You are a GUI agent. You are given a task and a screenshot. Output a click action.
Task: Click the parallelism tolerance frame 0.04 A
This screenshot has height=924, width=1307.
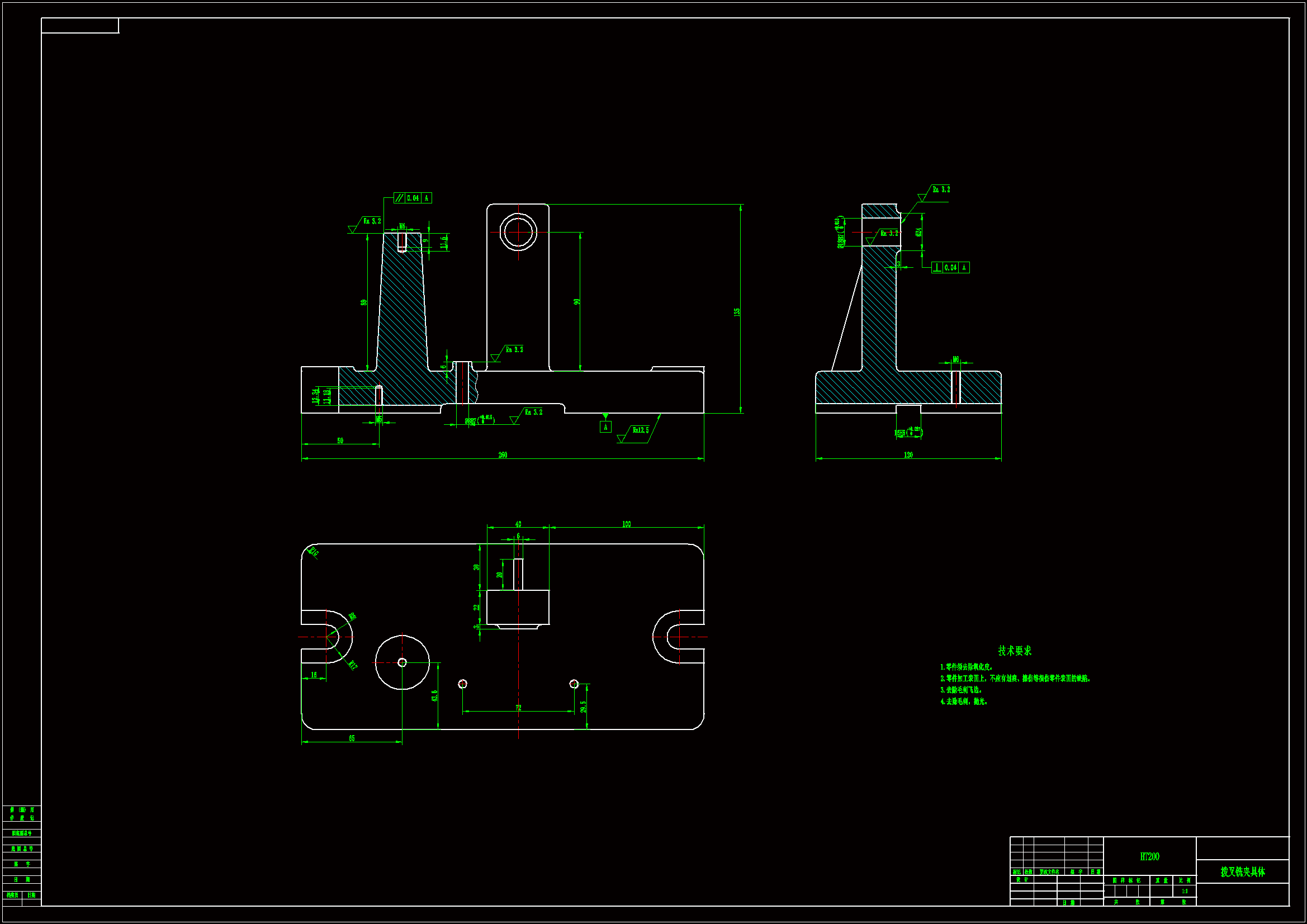pos(413,198)
